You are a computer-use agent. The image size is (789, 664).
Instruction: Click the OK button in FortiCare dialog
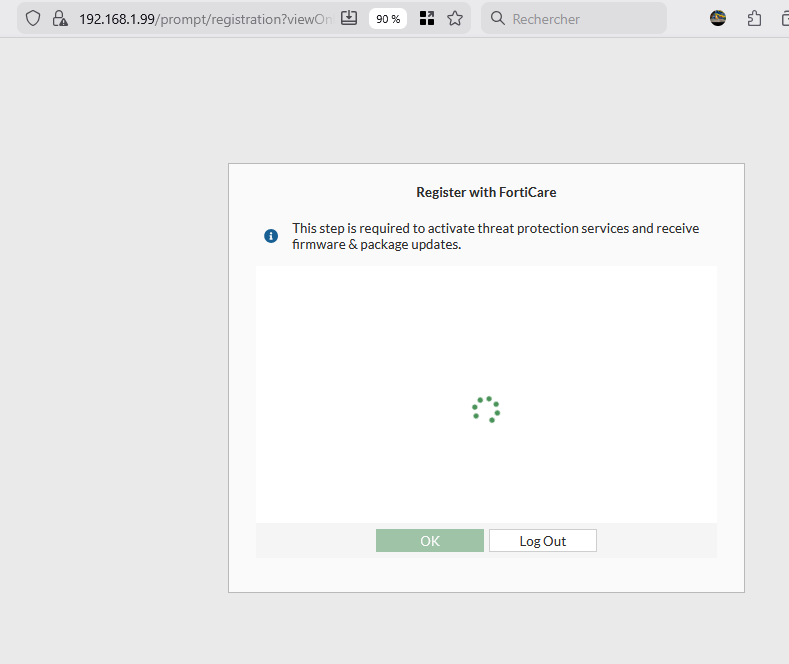[430, 541]
